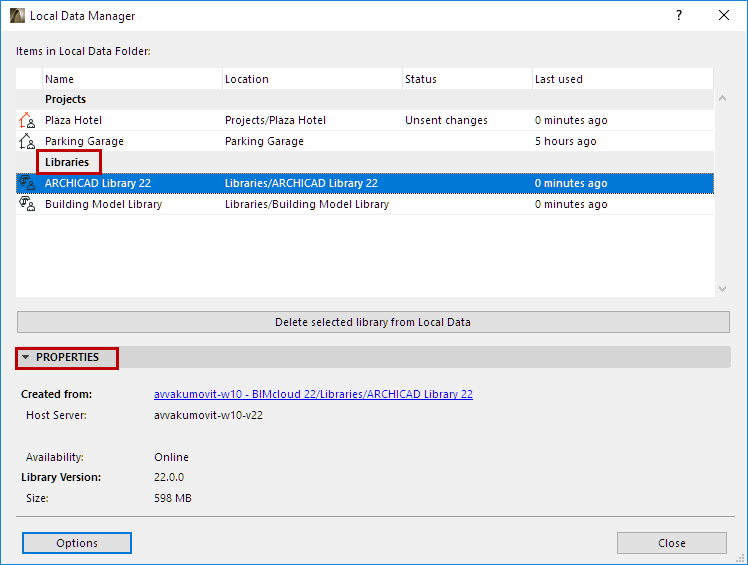Image resolution: width=748 pixels, height=565 pixels.
Task: Select the ARCHICAD Library 22 name cell
Action: (x=98, y=183)
